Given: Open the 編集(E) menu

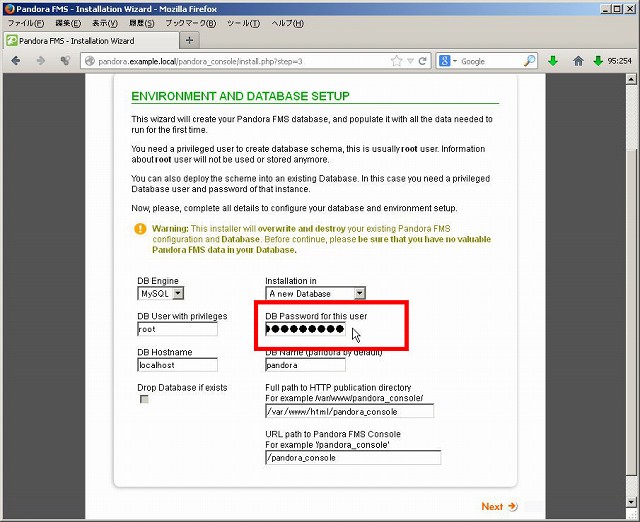Looking at the screenshot, I should [68, 23].
